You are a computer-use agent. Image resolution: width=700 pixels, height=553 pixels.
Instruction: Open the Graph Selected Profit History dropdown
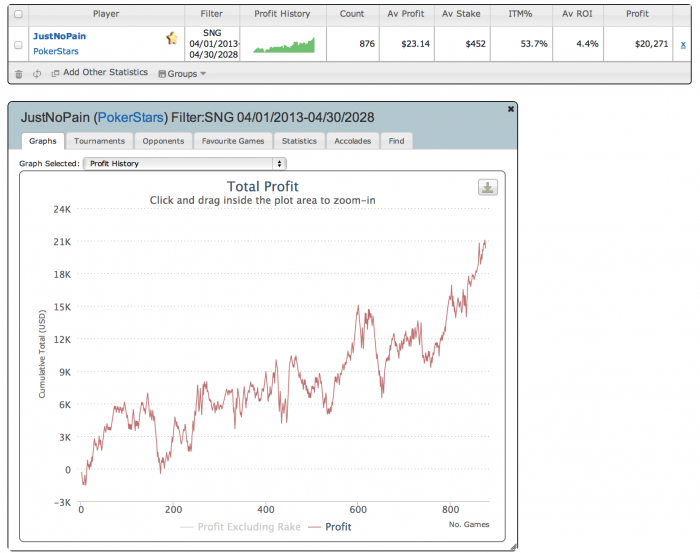tap(185, 164)
